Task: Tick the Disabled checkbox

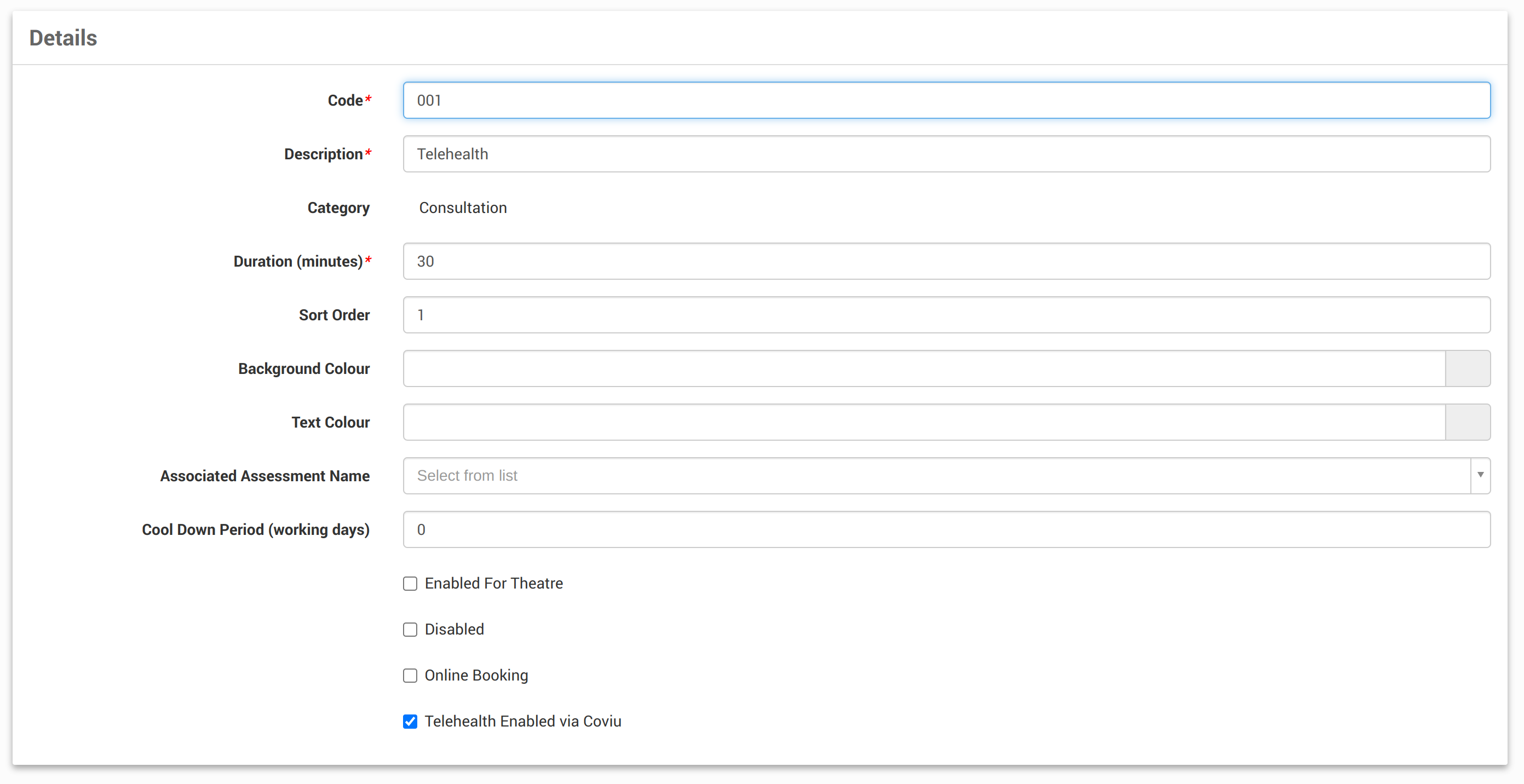Action: tap(410, 630)
